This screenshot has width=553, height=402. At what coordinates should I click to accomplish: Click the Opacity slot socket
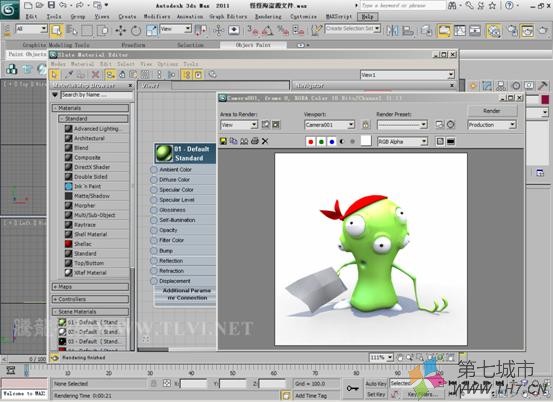click(154, 230)
